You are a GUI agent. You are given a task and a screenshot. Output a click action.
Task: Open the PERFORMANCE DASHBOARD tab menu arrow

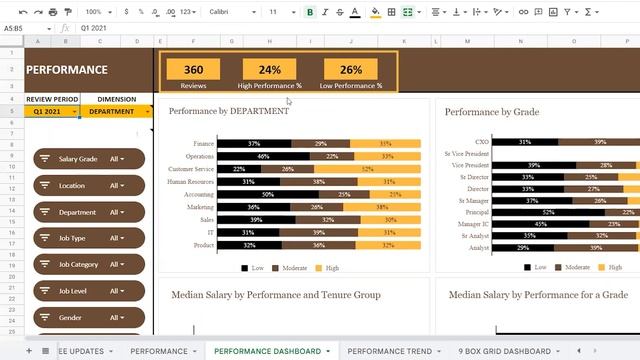pos(328,351)
